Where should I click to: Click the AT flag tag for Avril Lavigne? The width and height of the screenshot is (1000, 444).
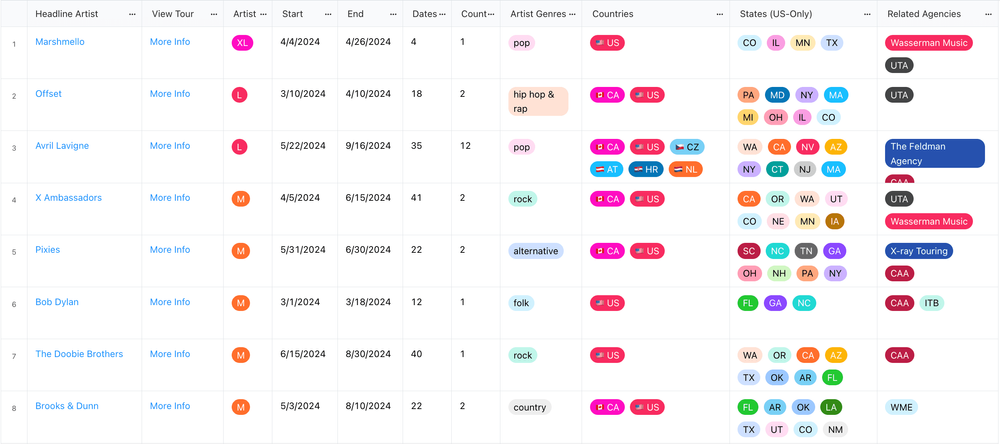coord(607,170)
